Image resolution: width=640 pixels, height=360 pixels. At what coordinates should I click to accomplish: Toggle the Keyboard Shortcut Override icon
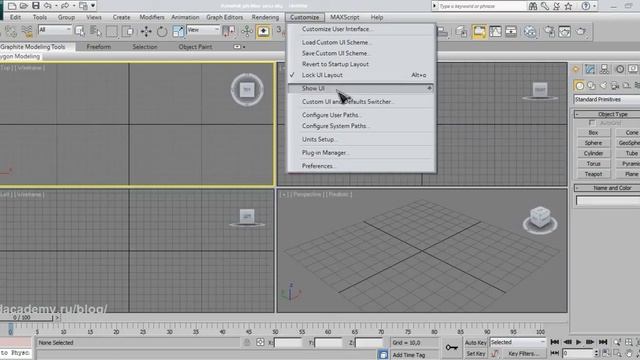(x=263, y=31)
